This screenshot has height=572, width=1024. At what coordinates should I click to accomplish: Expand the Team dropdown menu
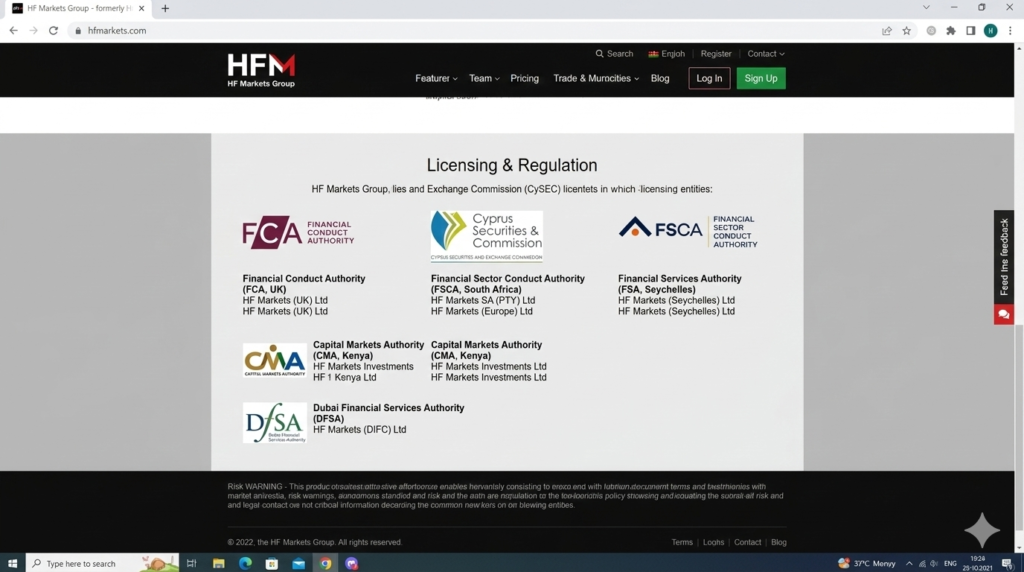tap(484, 78)
